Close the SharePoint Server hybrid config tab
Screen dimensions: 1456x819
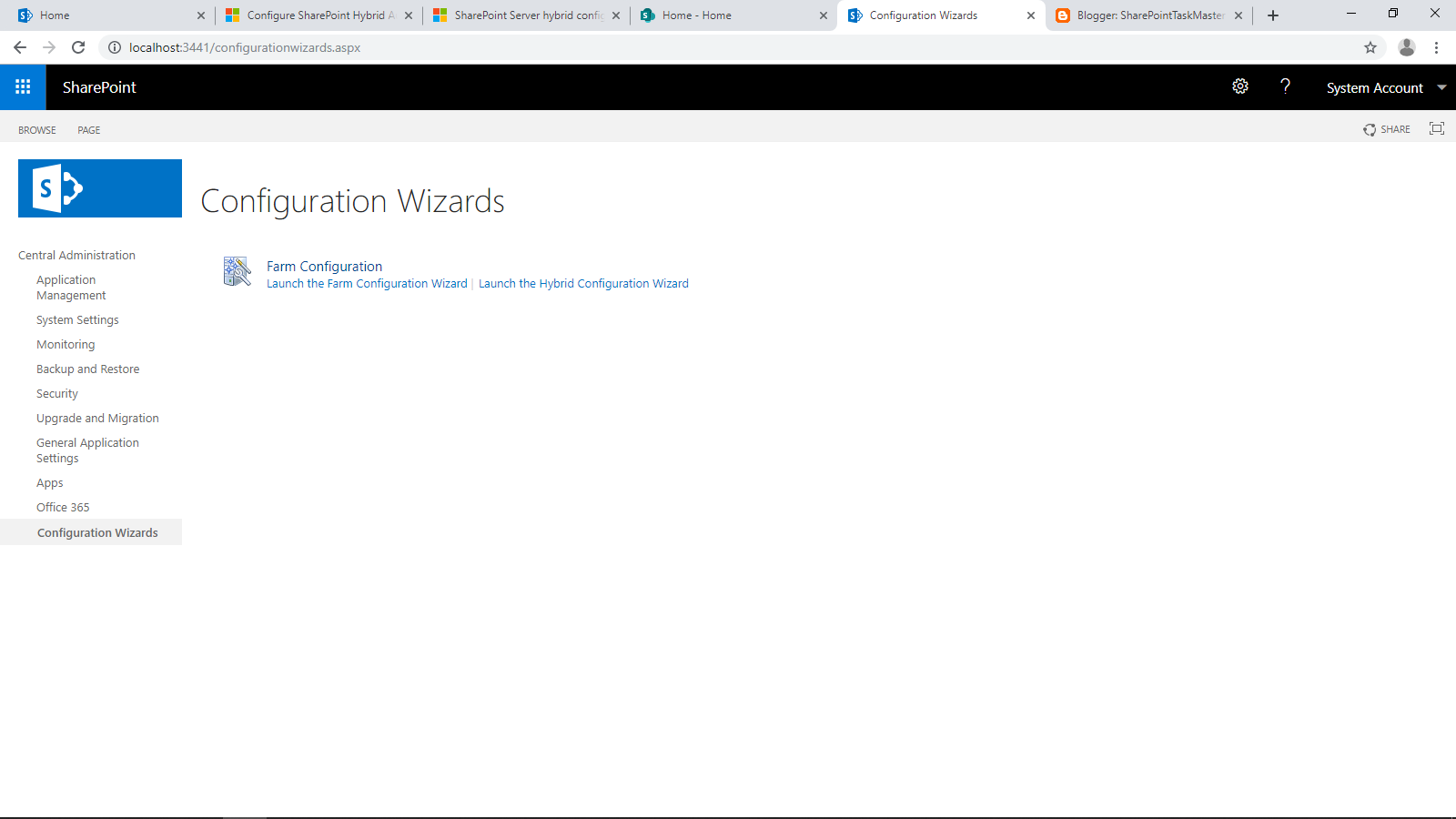(616, 15)
